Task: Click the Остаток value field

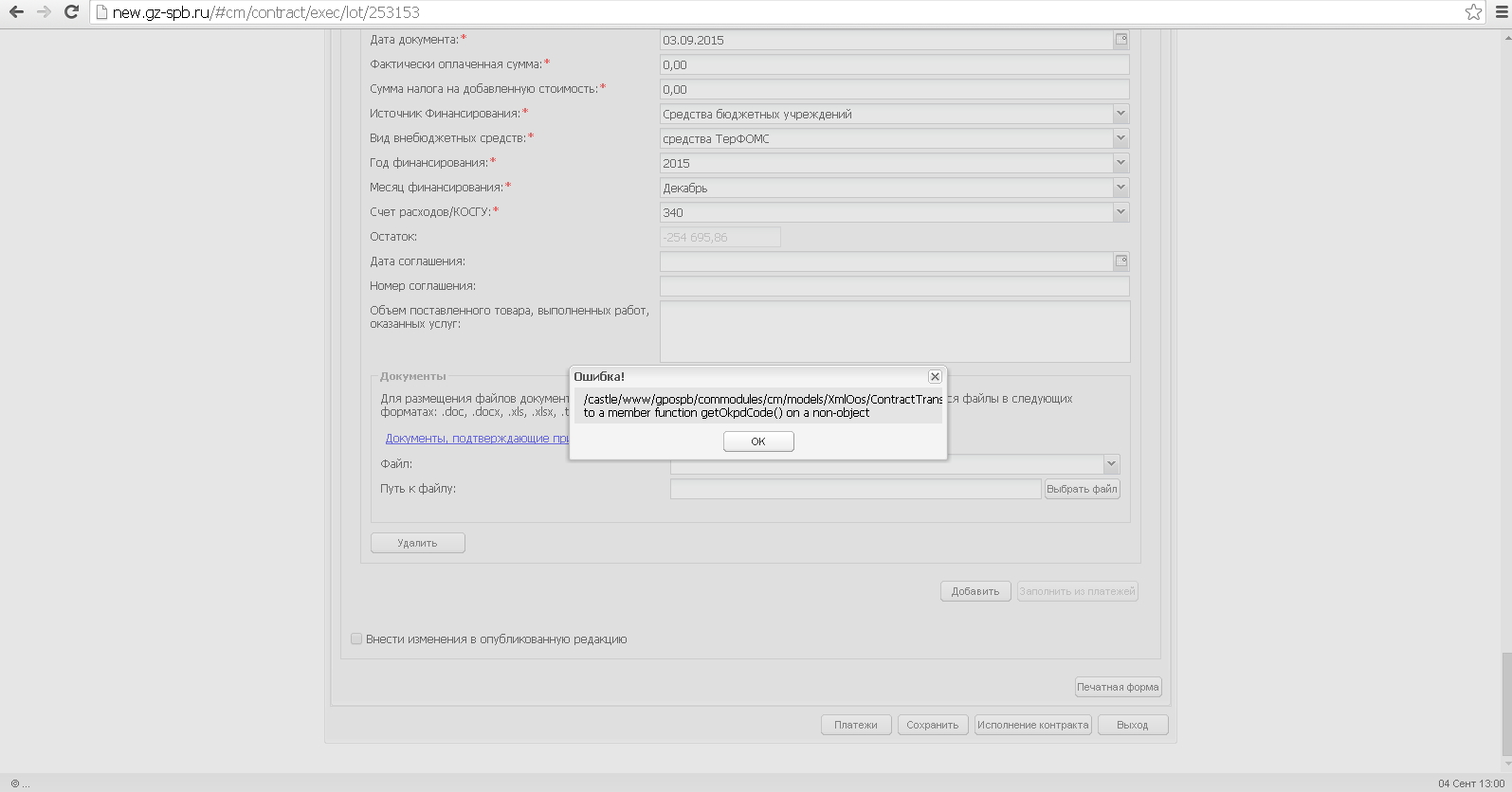Action: coord(720,237)
